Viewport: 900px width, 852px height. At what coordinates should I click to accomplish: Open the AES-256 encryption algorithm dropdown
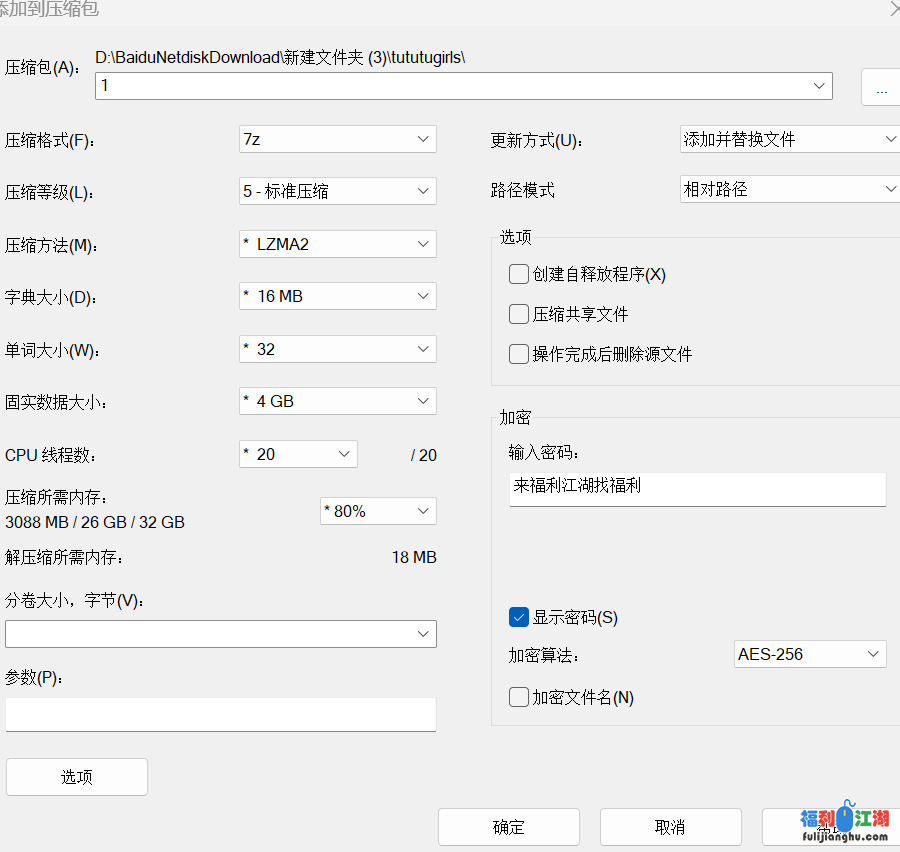point(809,655)
